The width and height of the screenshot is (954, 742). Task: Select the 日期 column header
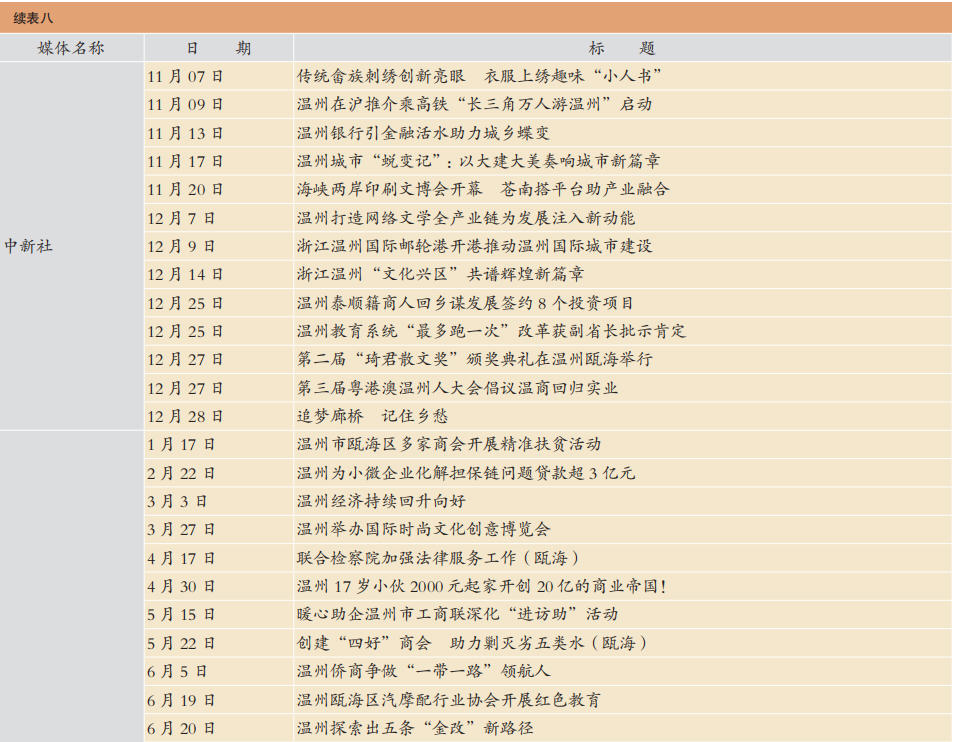(x=218, y=48)
